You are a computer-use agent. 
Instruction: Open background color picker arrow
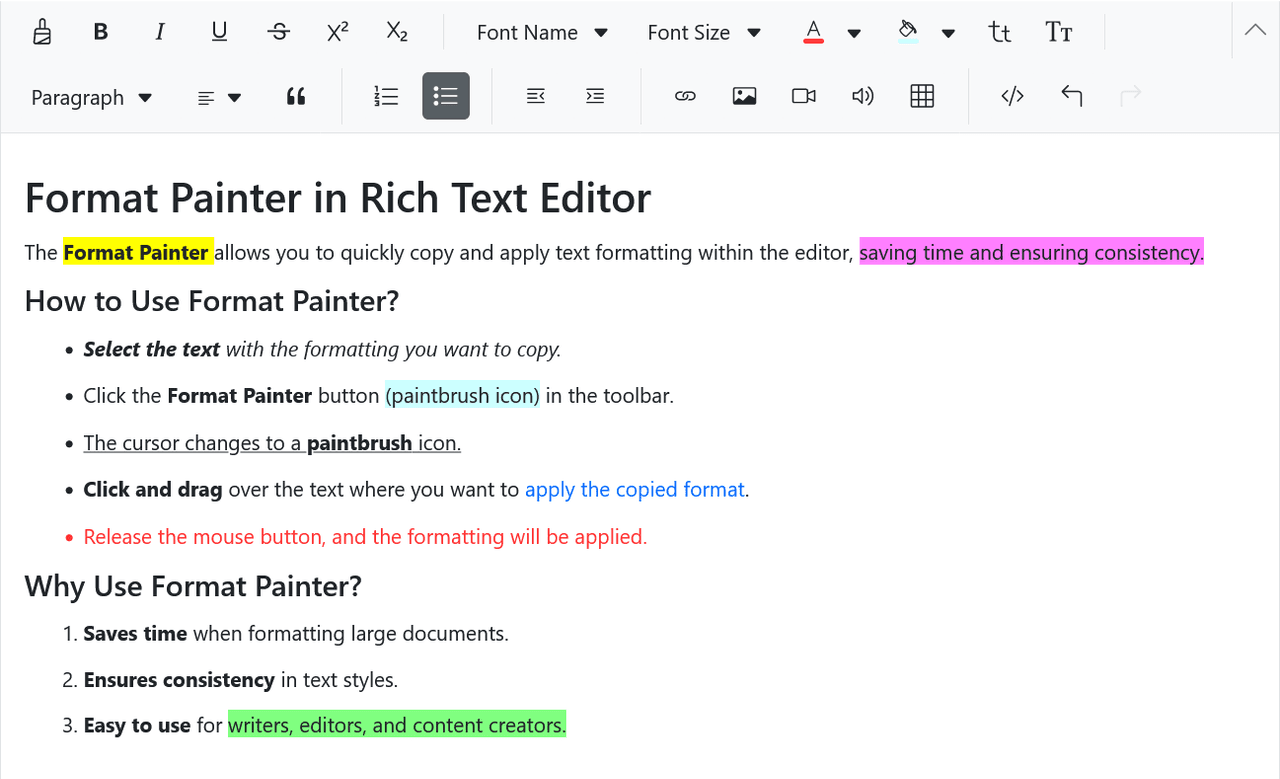point(948,33)
